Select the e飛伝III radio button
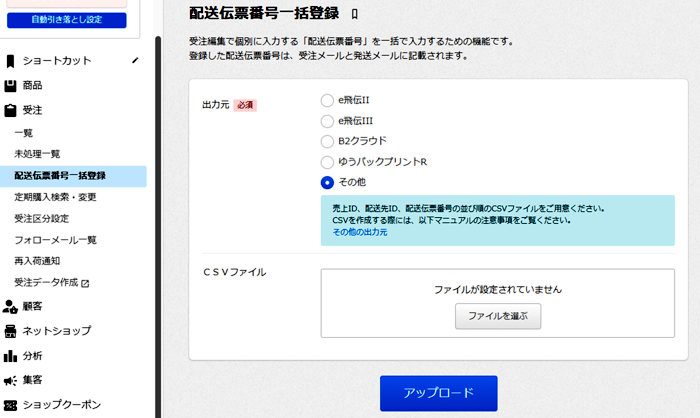The image size is (700, 418). coord(327,121)
